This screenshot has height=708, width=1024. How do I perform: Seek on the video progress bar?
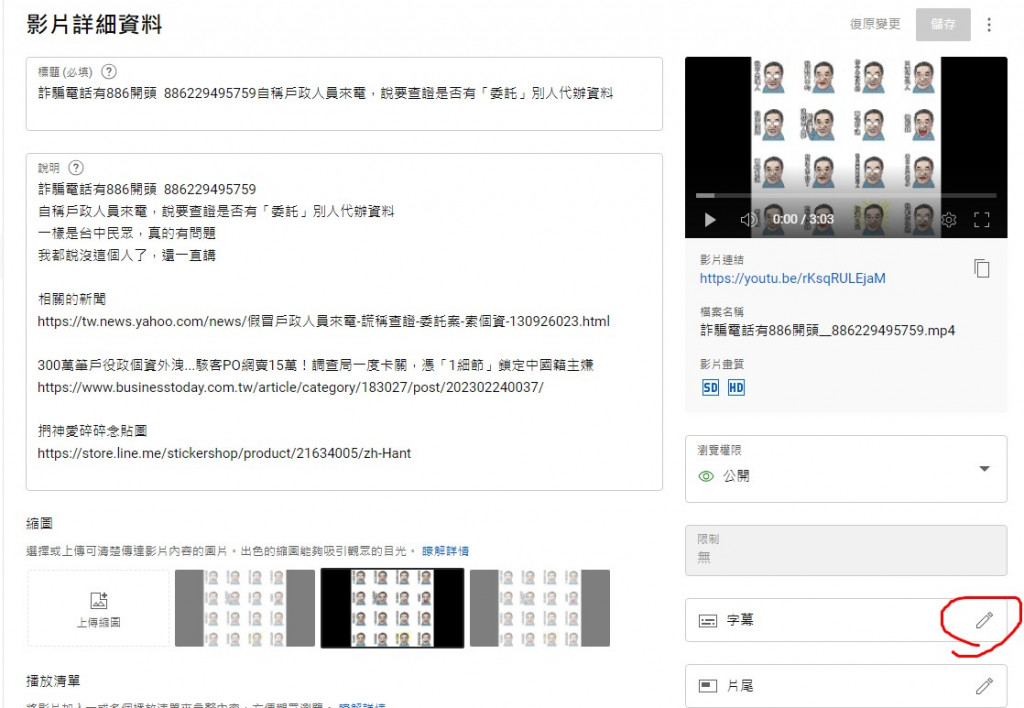coord(846,195)
